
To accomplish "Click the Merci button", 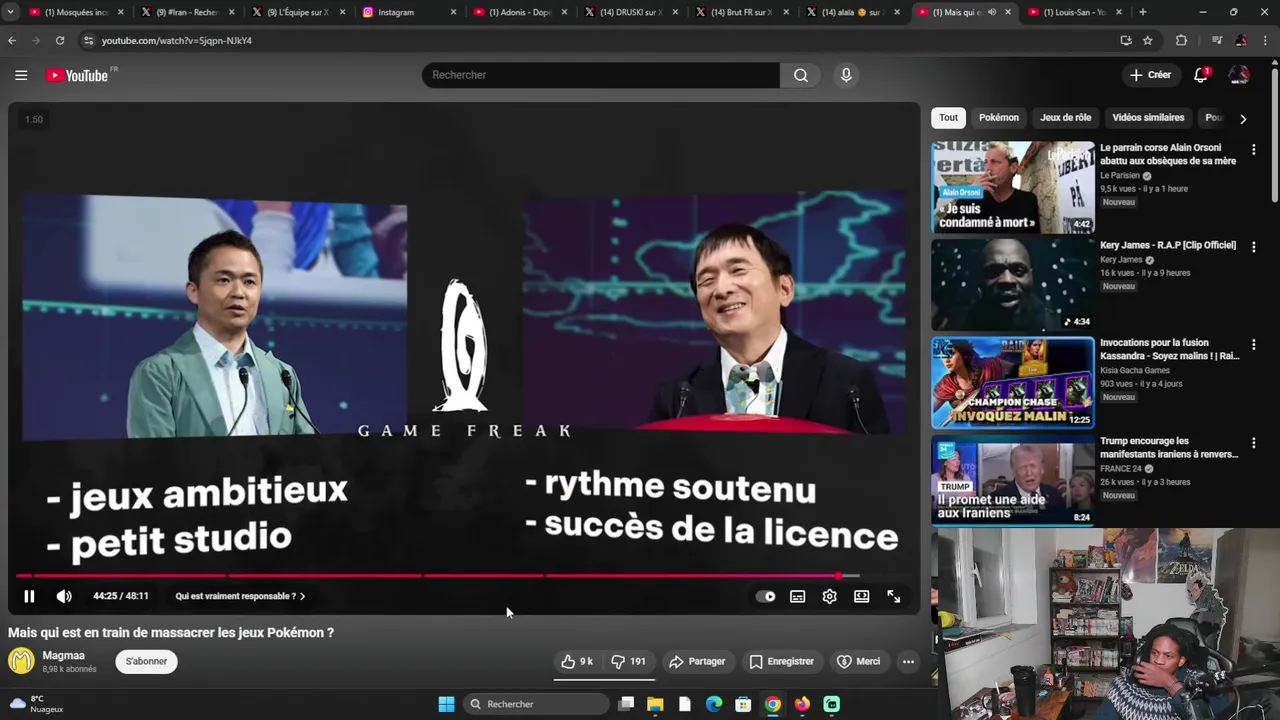I will coord(859,661).
